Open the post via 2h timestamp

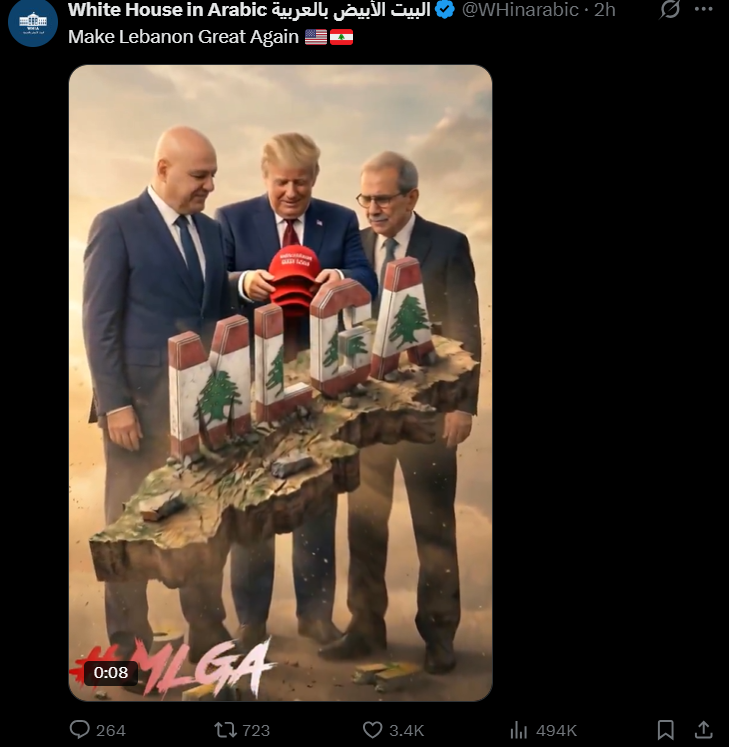(x=605, y=10)
